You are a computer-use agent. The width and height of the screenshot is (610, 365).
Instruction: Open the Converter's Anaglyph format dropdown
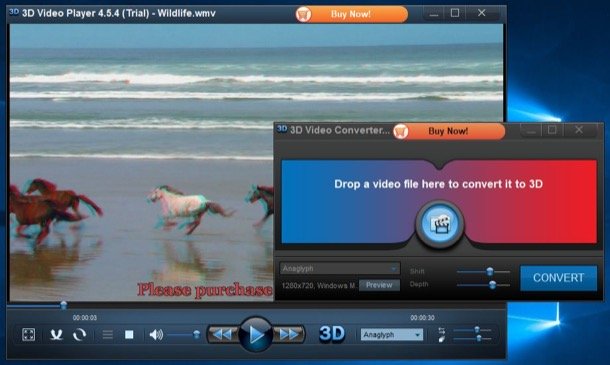340,268
